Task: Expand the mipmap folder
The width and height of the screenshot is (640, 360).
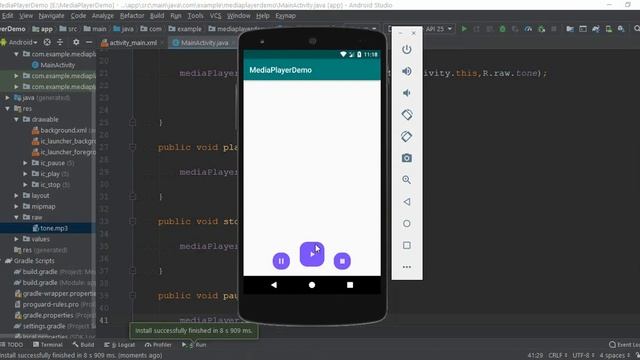Action: tap(16, 207)
